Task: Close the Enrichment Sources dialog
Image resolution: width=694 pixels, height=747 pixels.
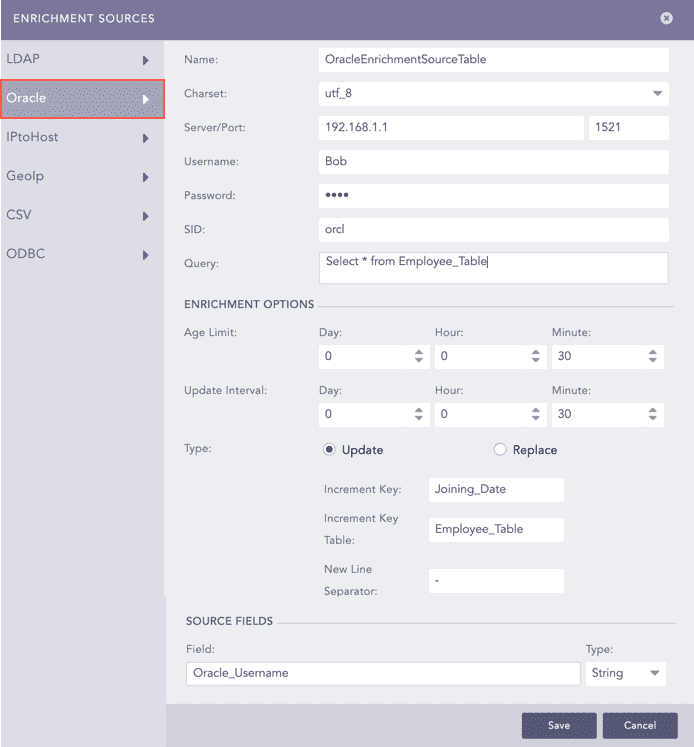Action: (x=667, y=18)
